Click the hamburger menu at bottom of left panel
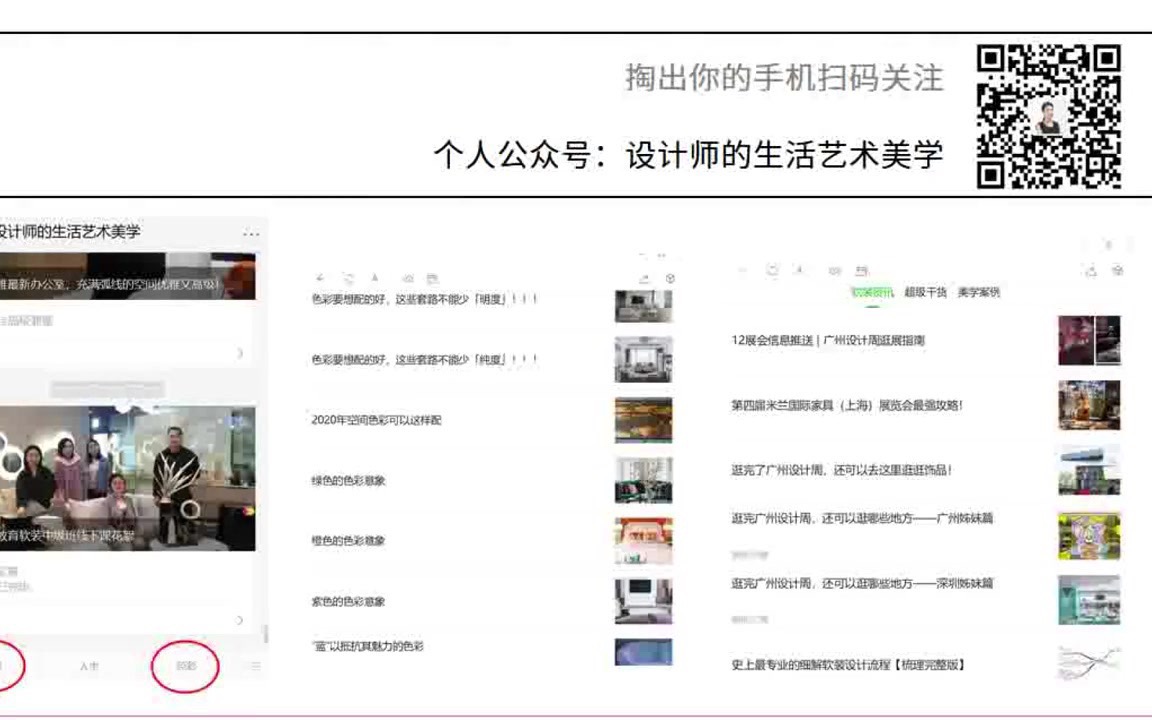Image resolution: width=1152 pixels, height=720 pixels. pos(255,665)
